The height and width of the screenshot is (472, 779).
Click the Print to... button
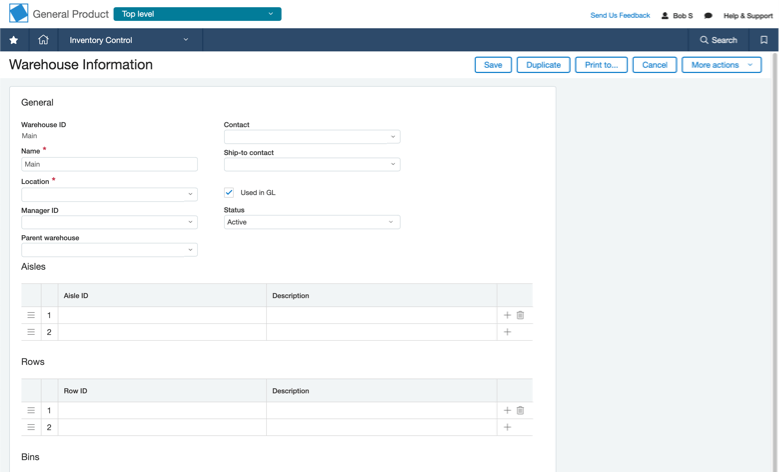pos(601,65)
